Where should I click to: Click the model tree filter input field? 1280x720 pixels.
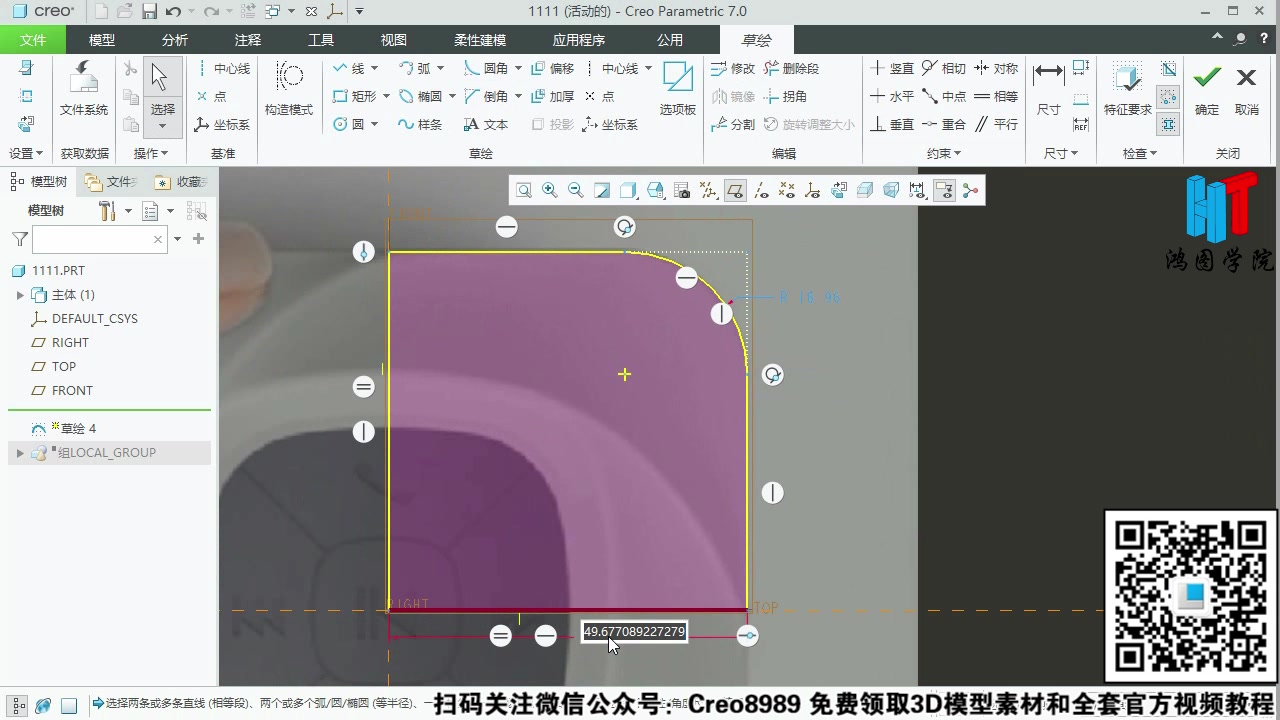[99, 239]
